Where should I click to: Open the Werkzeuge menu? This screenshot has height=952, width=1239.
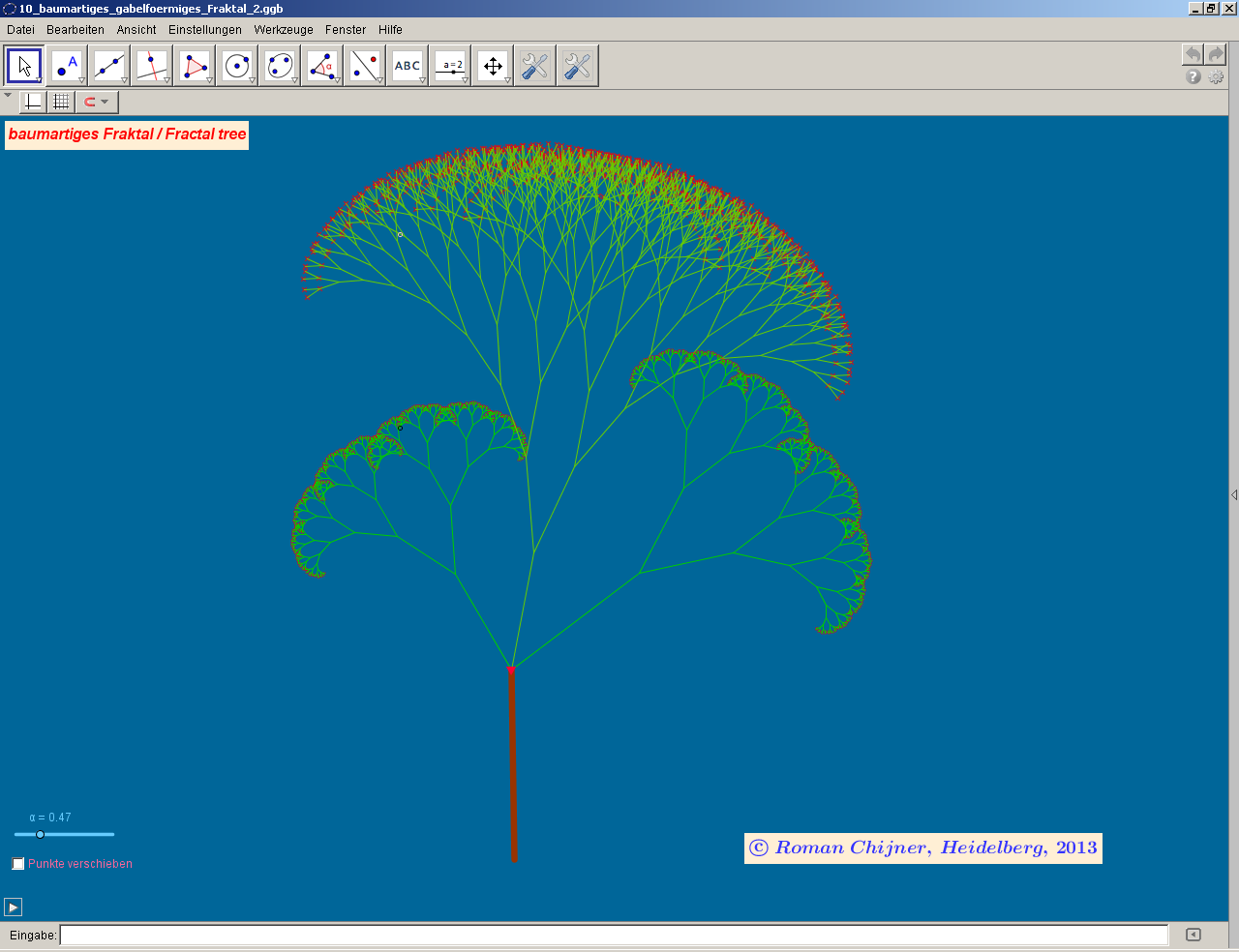[284, 30]
